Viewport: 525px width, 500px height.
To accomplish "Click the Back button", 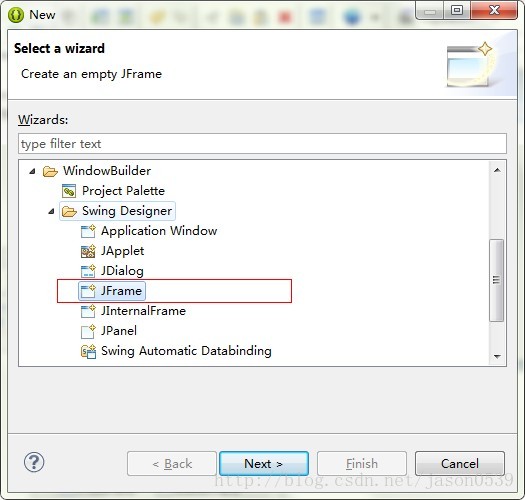I will [172, 463].
